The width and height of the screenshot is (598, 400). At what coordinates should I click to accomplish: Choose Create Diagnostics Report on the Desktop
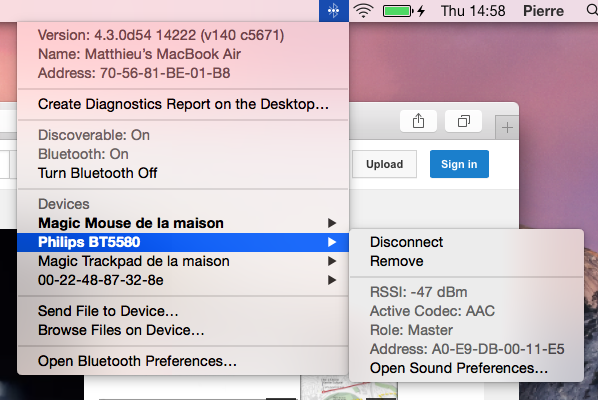click(183, 104)
